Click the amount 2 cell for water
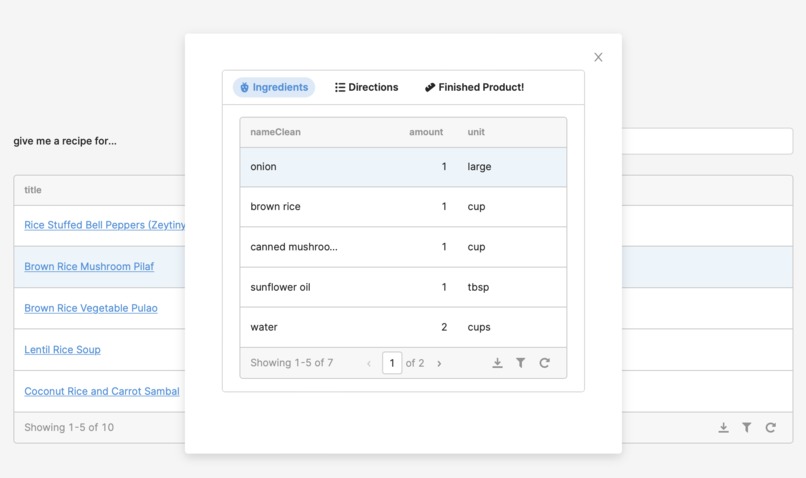This screenshot has height=478, width=806. coord(444,327)
